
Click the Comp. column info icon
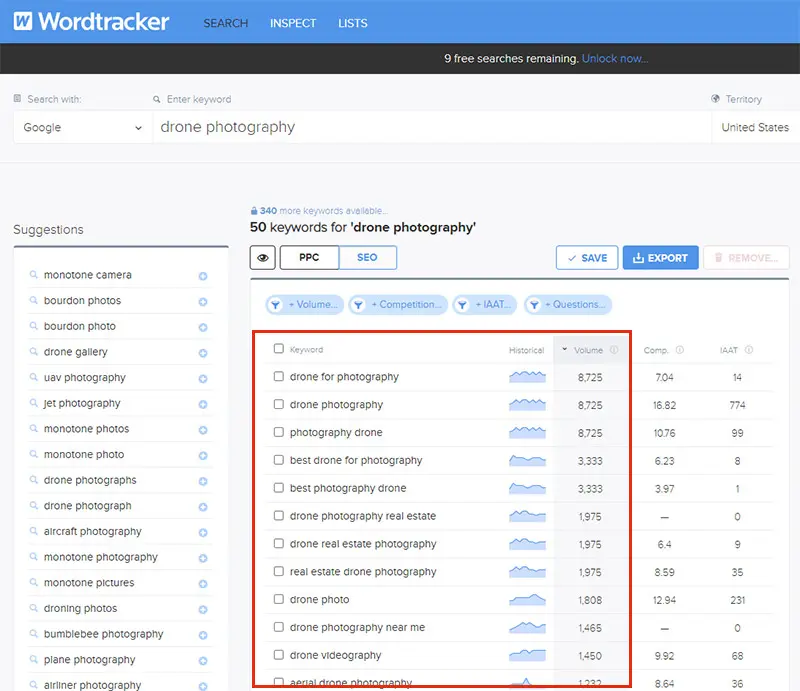[680, 350]
